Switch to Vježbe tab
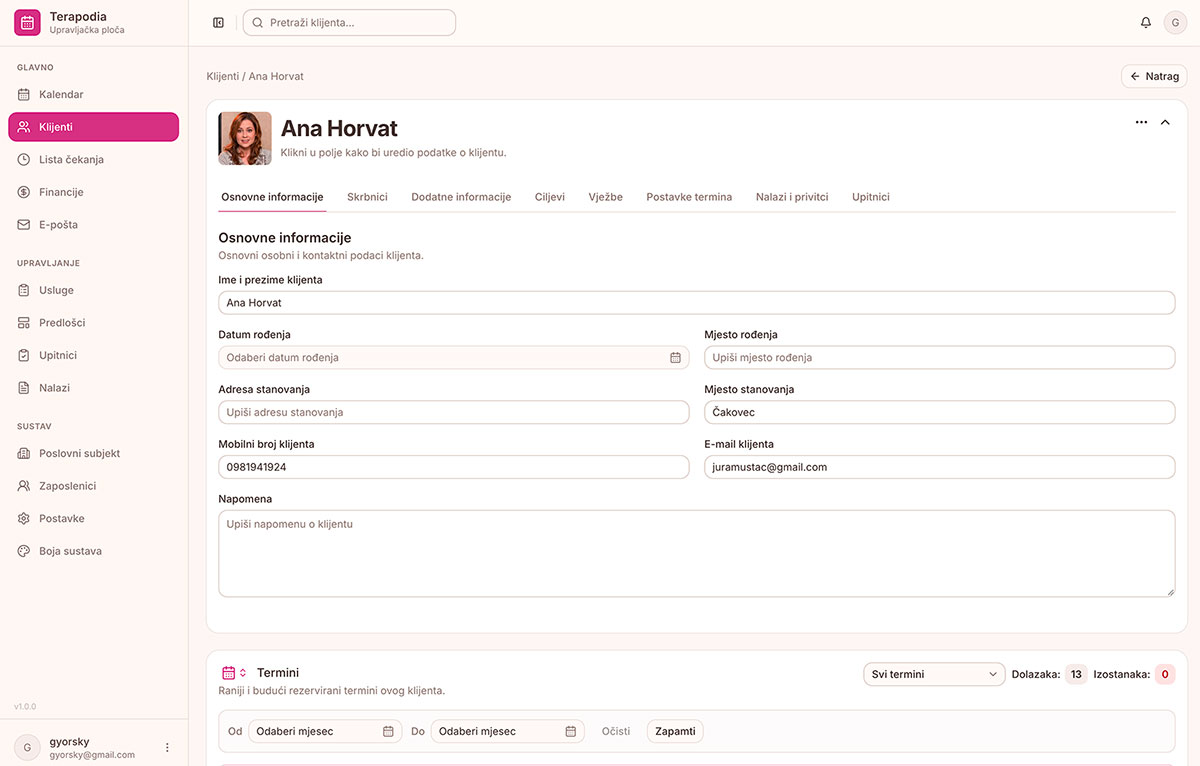The height and width of the screenshot is (766, 1200). click(605, 197)
